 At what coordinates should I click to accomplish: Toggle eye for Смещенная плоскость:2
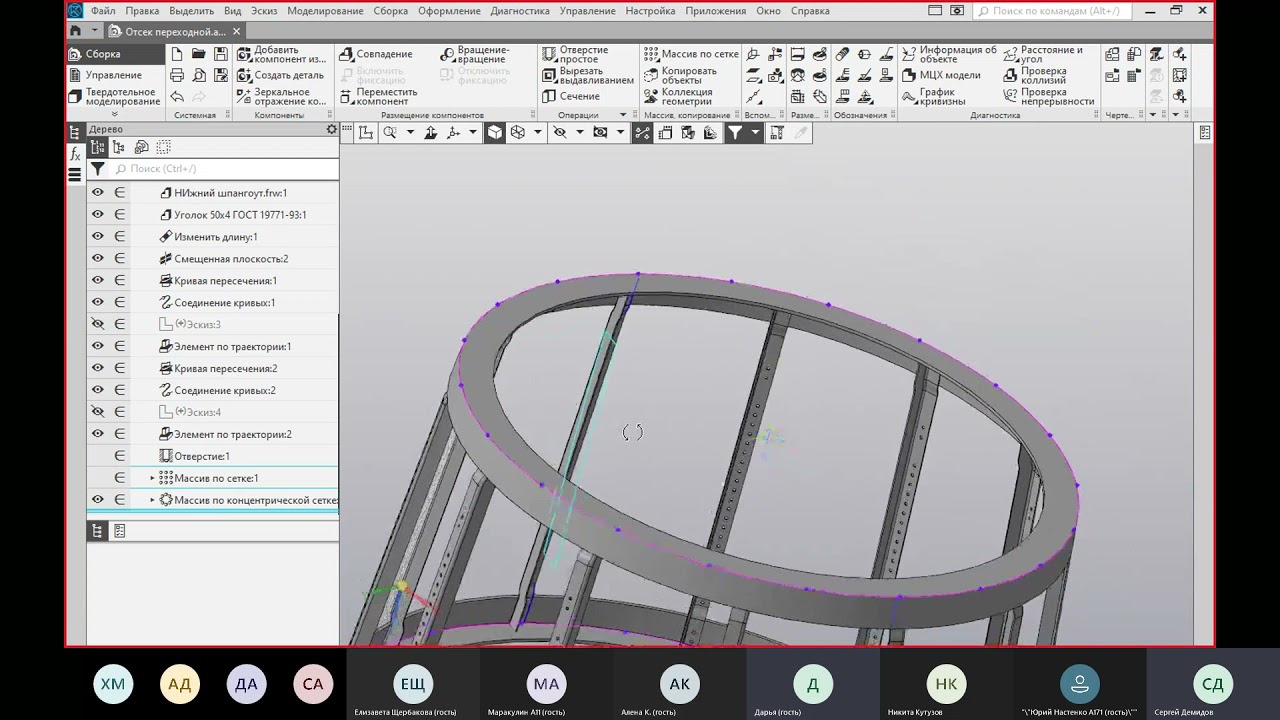(98, 259)
